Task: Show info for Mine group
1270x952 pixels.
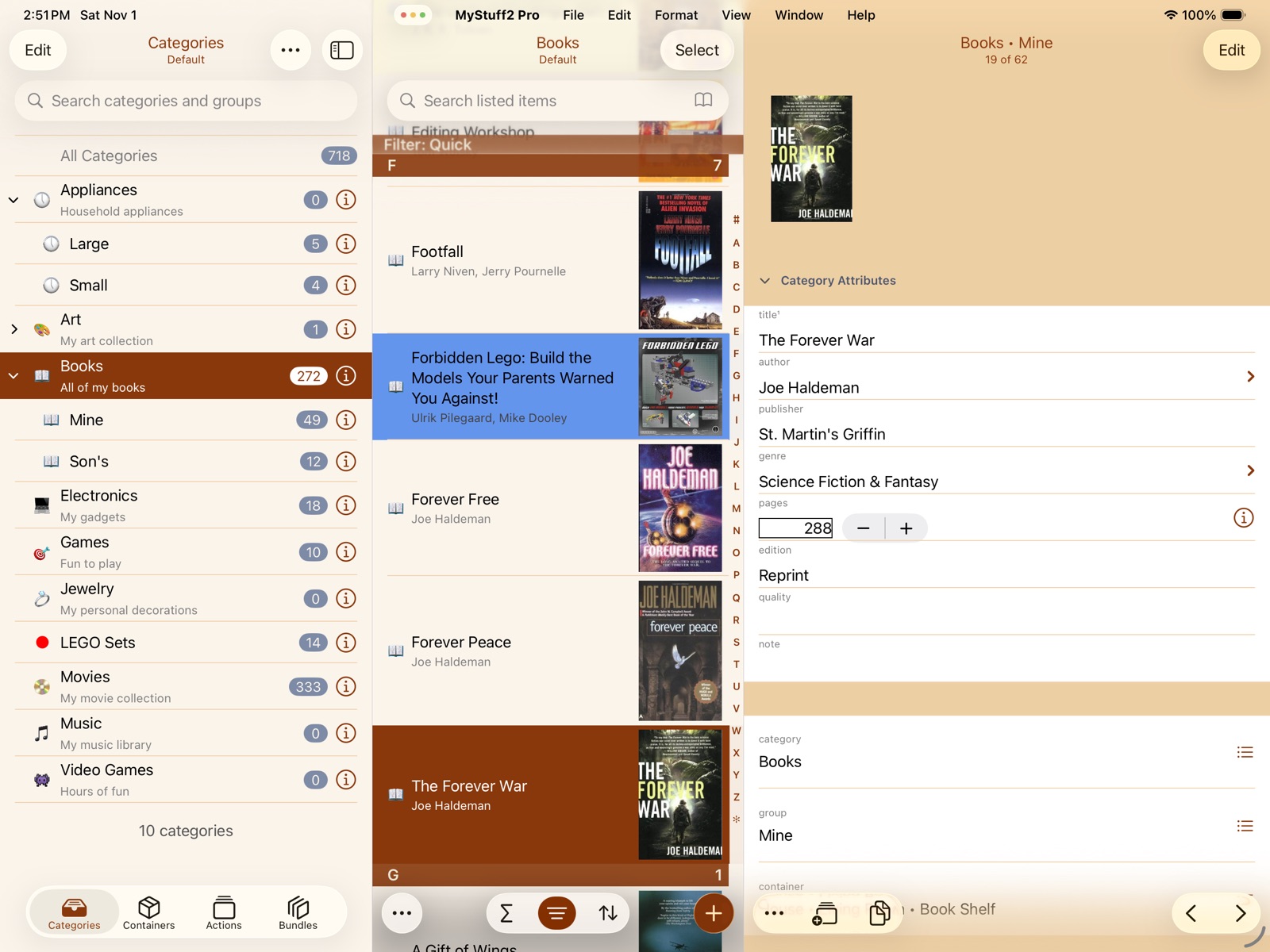Action: (x=346, y=420)
